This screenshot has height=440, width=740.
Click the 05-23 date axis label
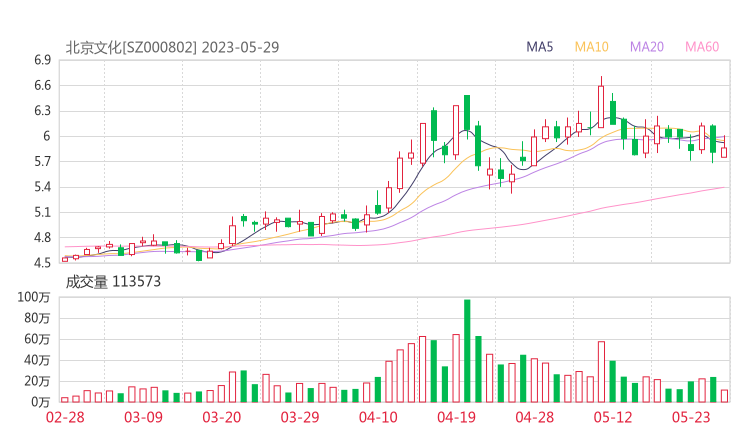pos(691,417)
